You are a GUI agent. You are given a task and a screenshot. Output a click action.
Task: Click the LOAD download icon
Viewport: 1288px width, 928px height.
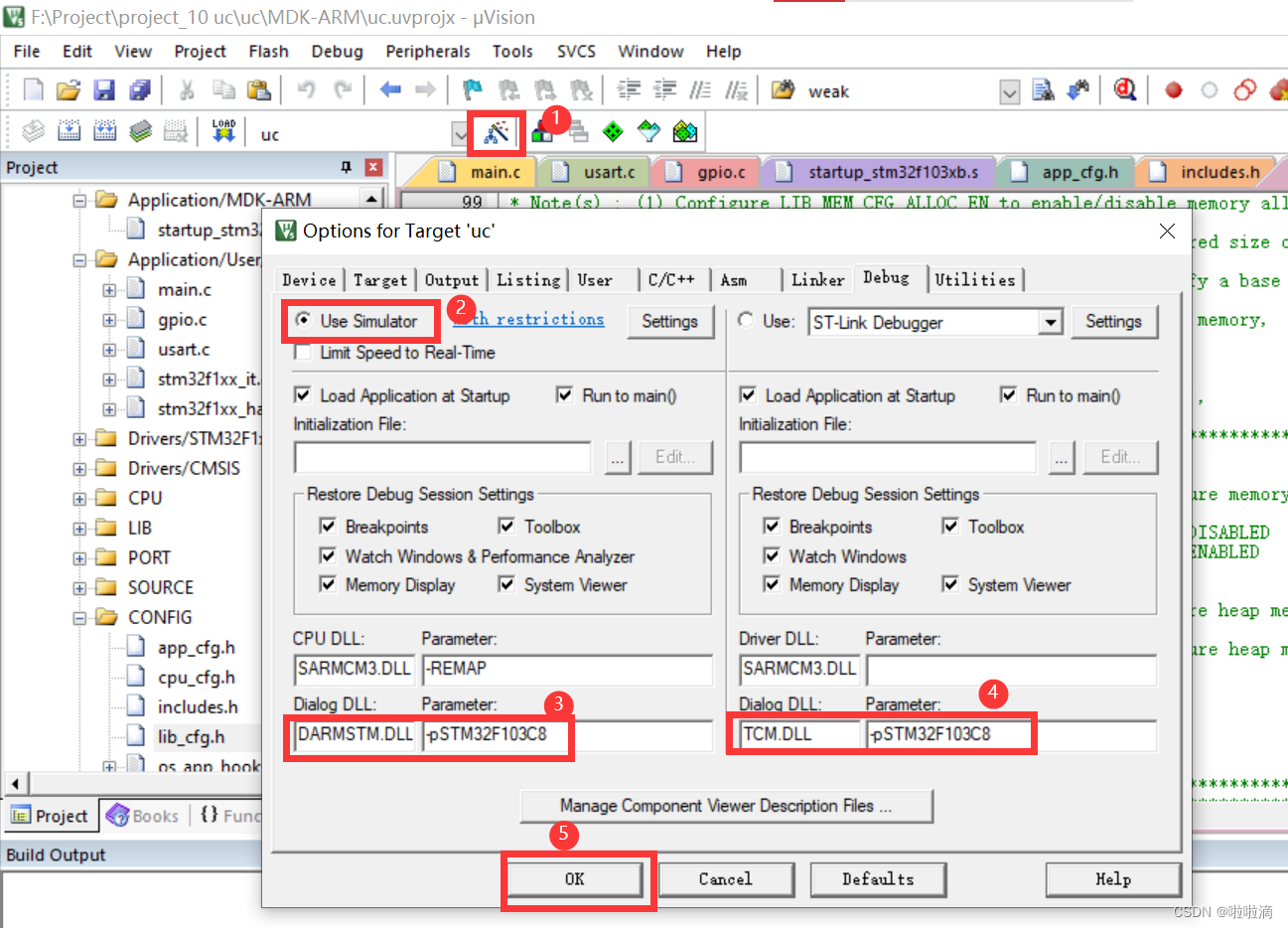223,131
